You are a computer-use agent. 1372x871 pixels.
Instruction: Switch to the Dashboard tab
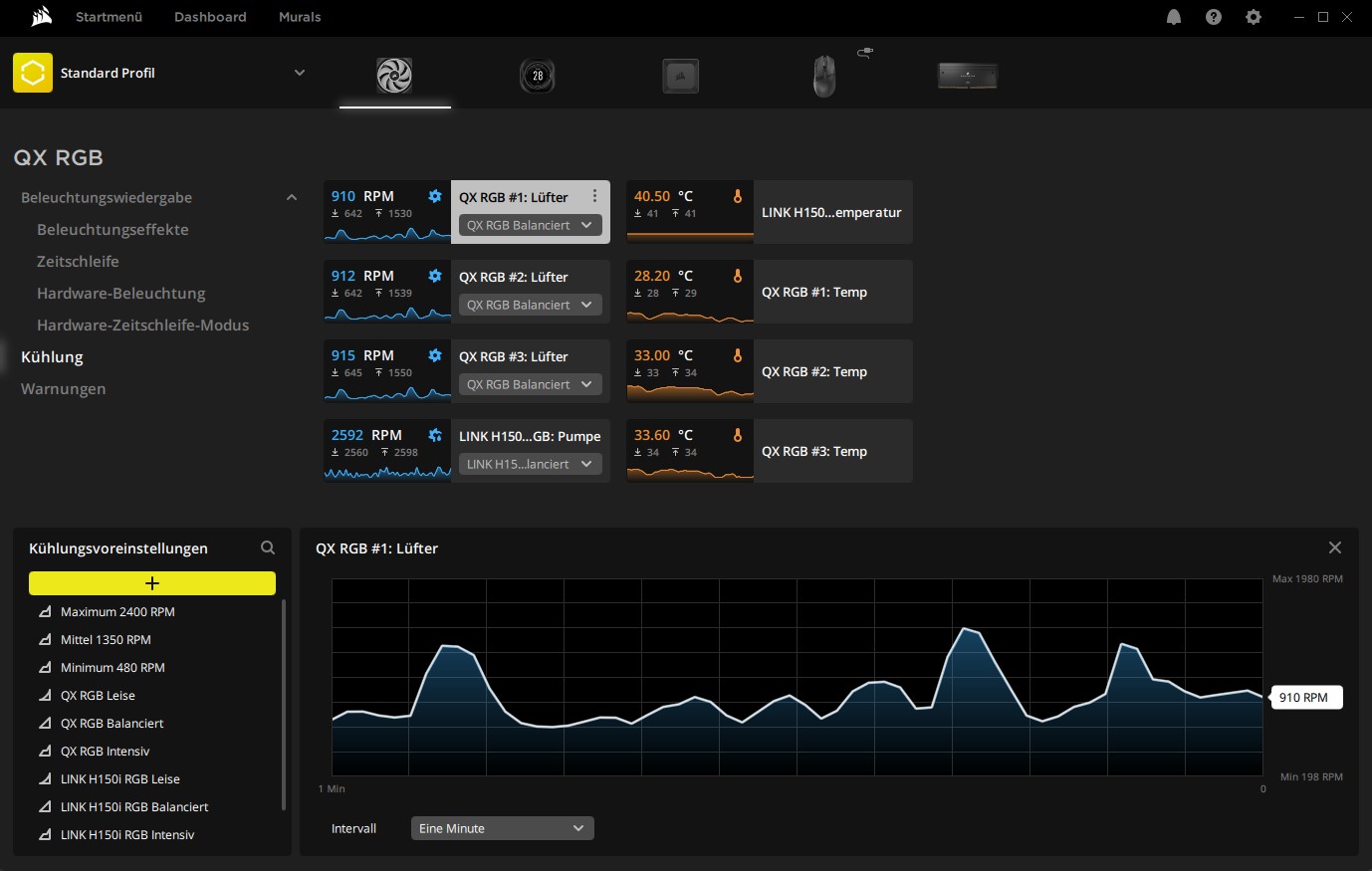click(210, 17)
